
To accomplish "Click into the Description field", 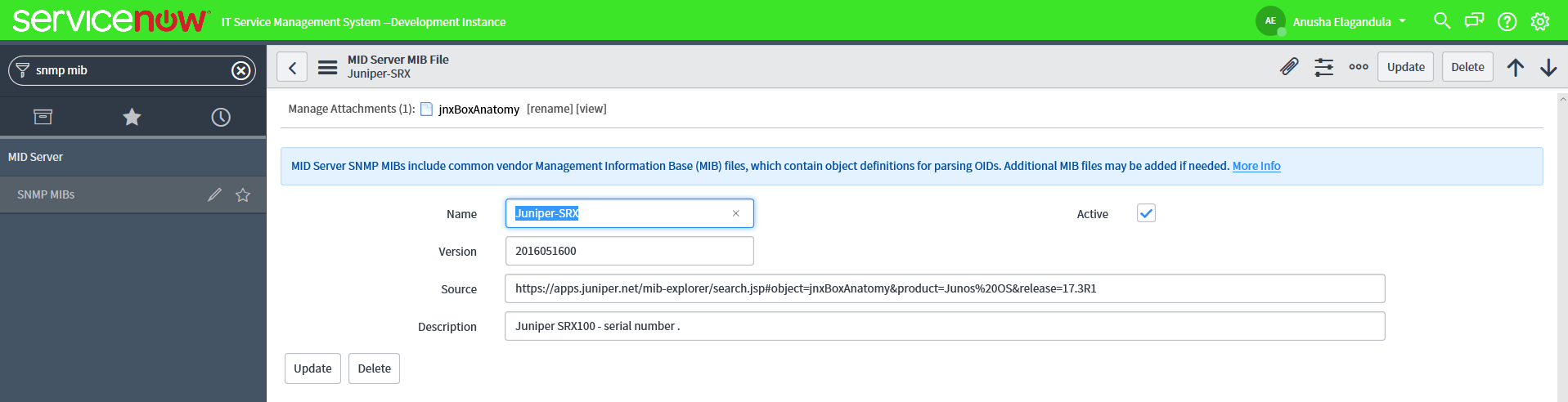I will click(x=945, y=326).
